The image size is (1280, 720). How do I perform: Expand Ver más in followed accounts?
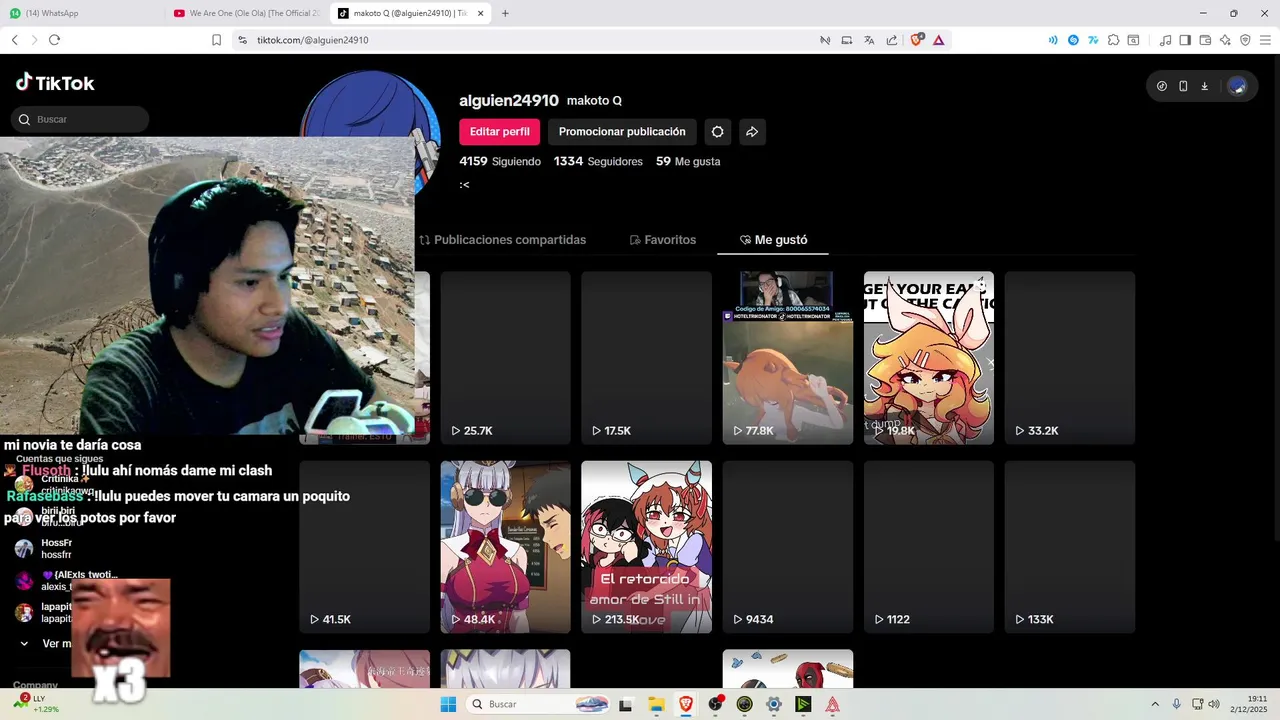click(46, 644)
